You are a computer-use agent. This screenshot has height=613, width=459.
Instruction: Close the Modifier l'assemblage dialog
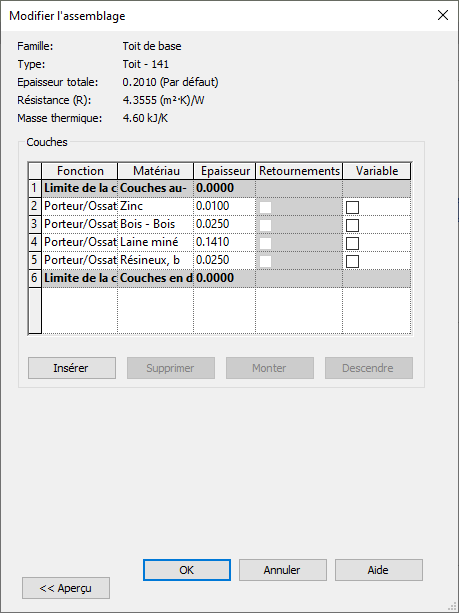(x=443, y=15)
